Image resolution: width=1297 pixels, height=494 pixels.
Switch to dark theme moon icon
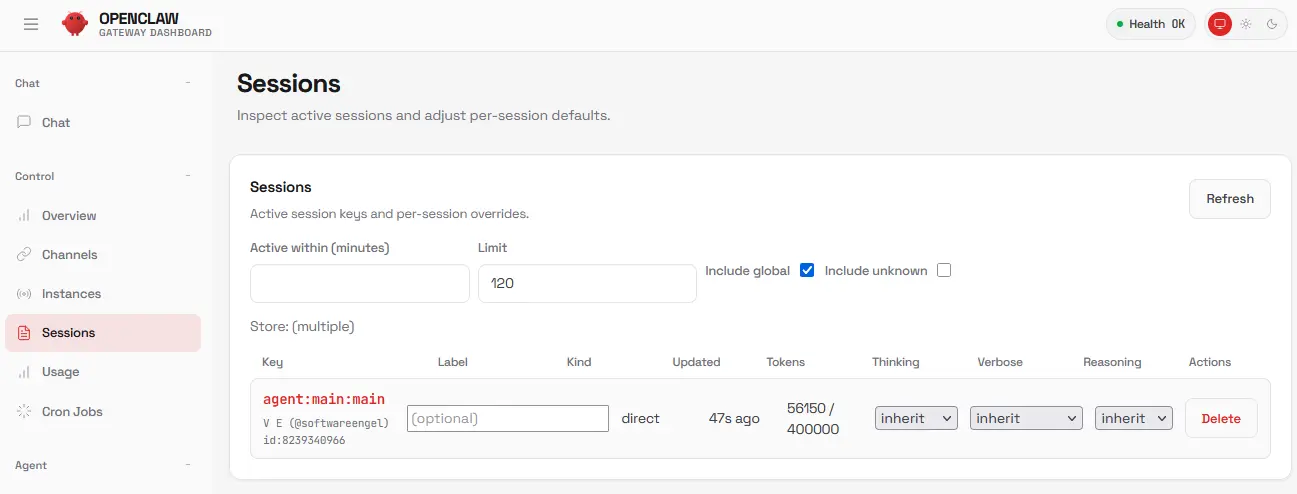[1272, 24]
